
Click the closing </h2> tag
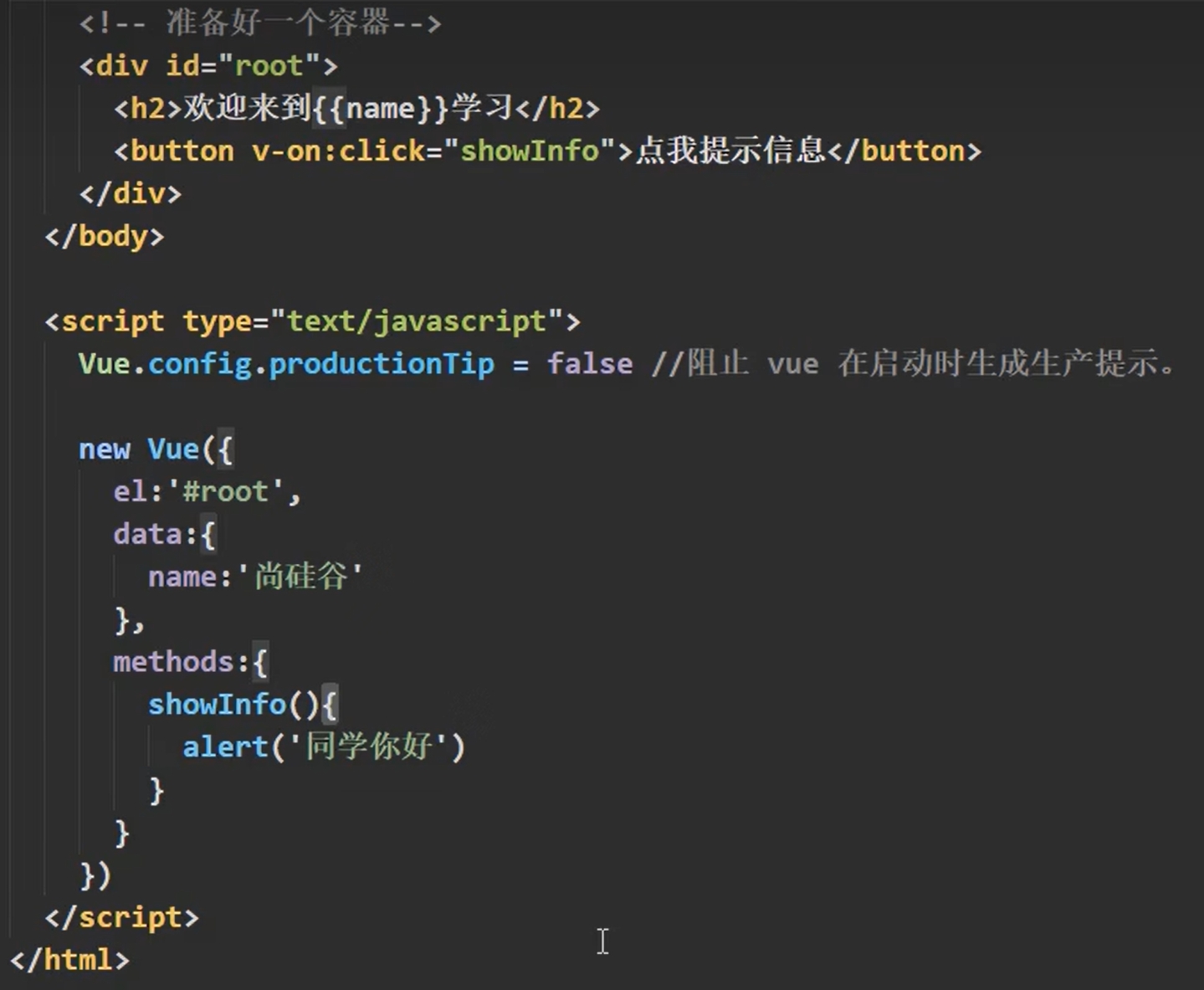[558, 109]
